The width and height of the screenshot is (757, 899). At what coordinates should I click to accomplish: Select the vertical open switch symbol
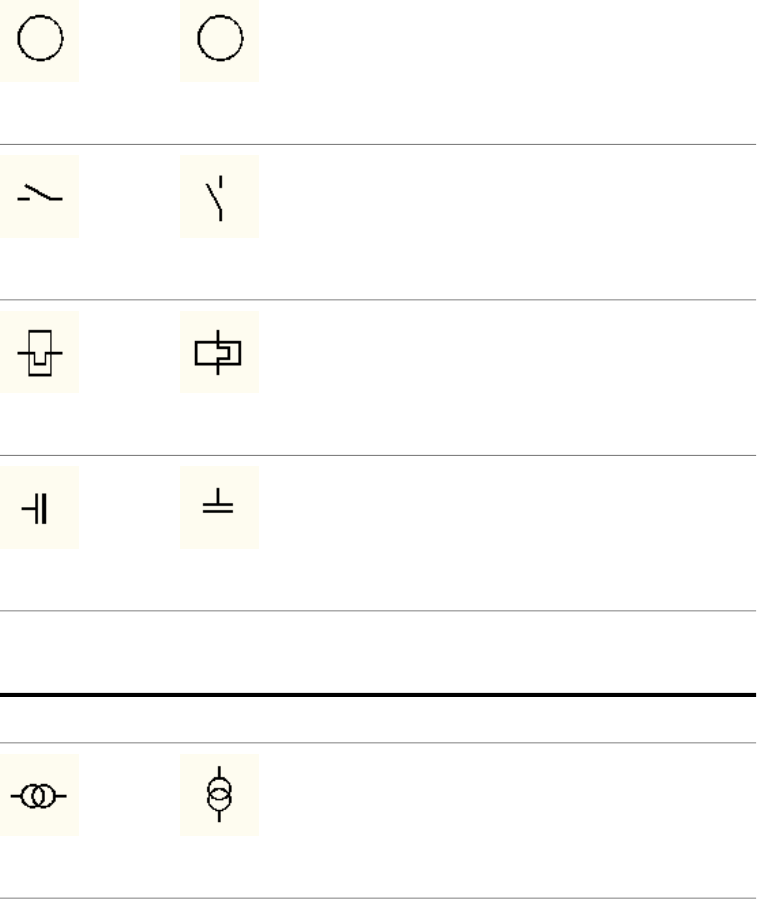point(219,196)
